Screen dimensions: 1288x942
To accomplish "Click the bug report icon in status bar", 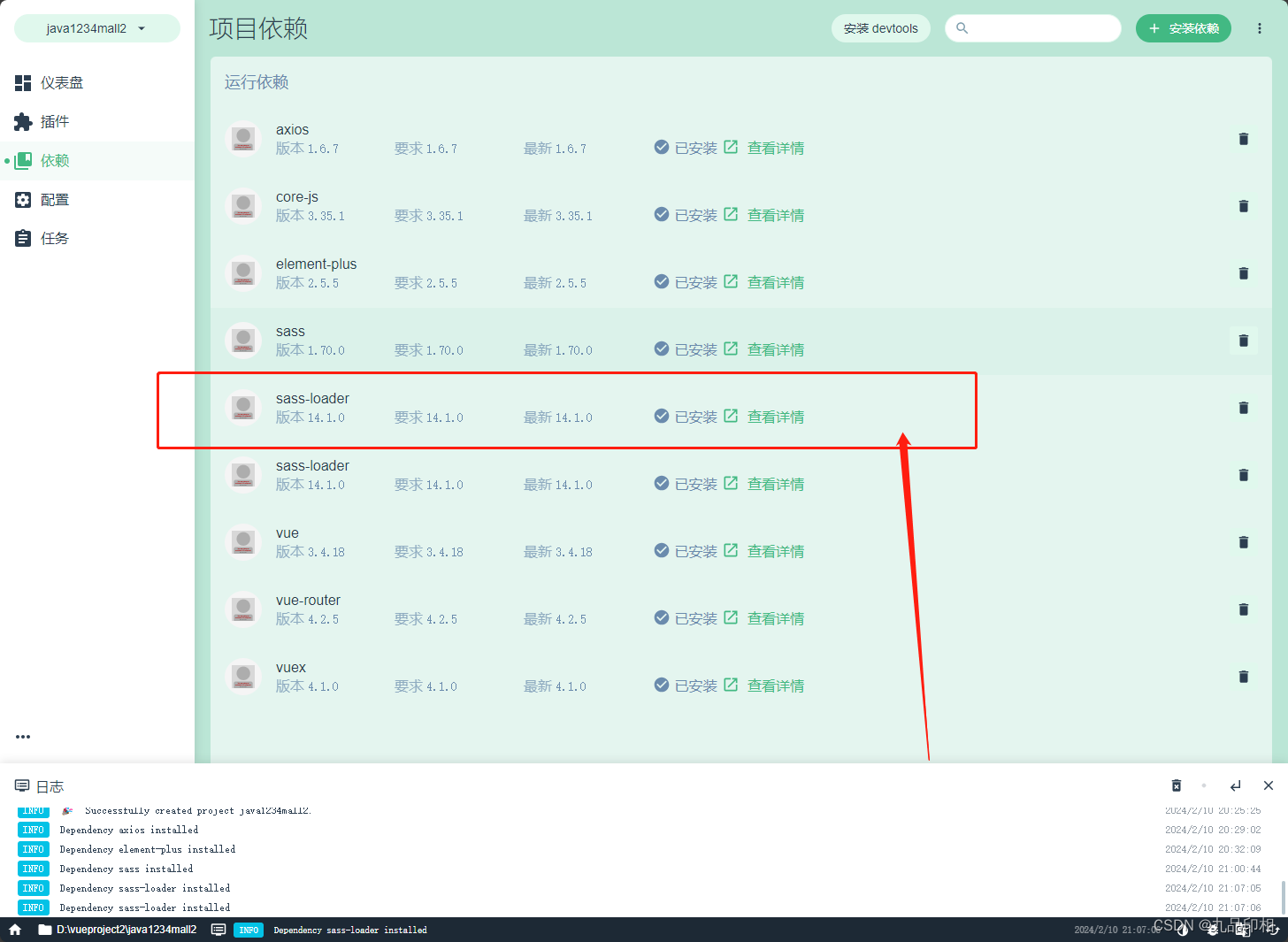I will (1213, 929).
